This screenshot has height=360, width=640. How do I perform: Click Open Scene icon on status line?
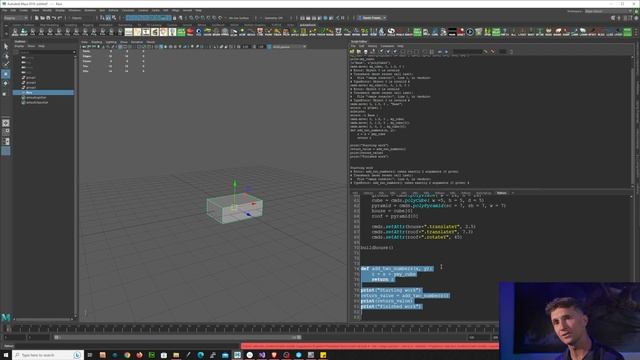coord(42,18)
